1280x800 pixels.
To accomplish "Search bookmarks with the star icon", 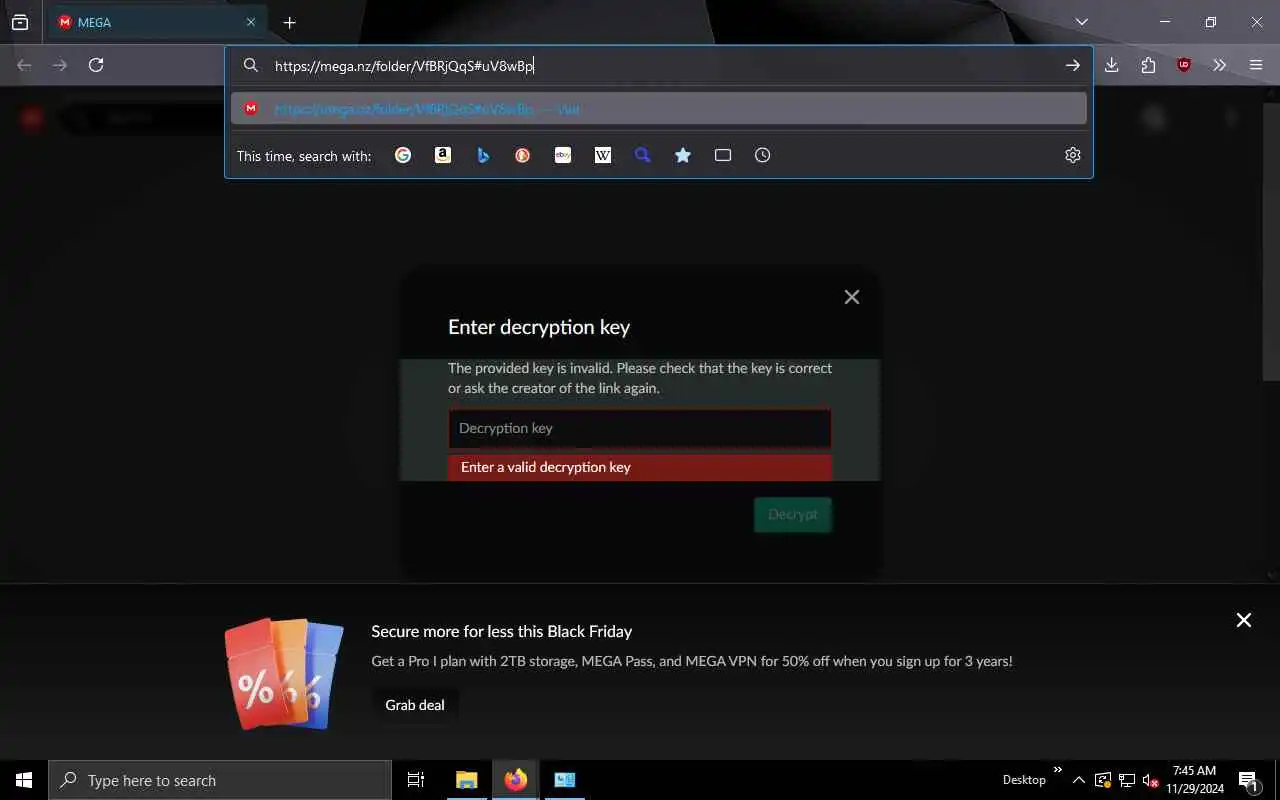I will [683, 155].
